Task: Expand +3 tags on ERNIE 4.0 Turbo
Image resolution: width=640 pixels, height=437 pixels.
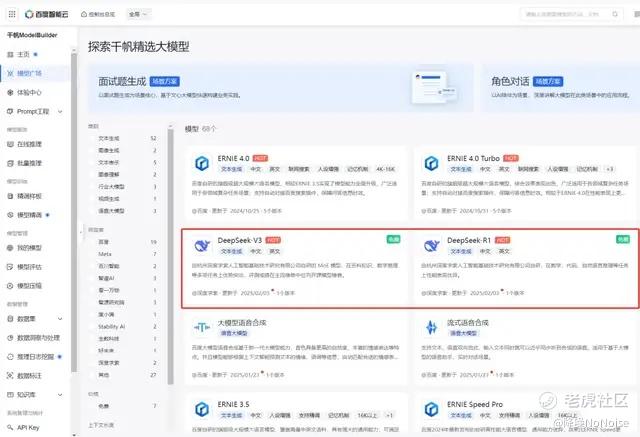Action: tap(610, 169)
